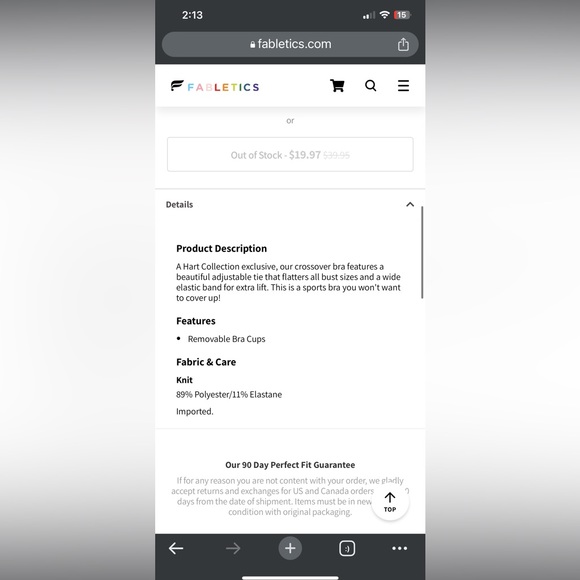The height and width of the screenshot is (580, 580).
Task: Click the fabletics.com address bar
Action: (x=290, y=44)
